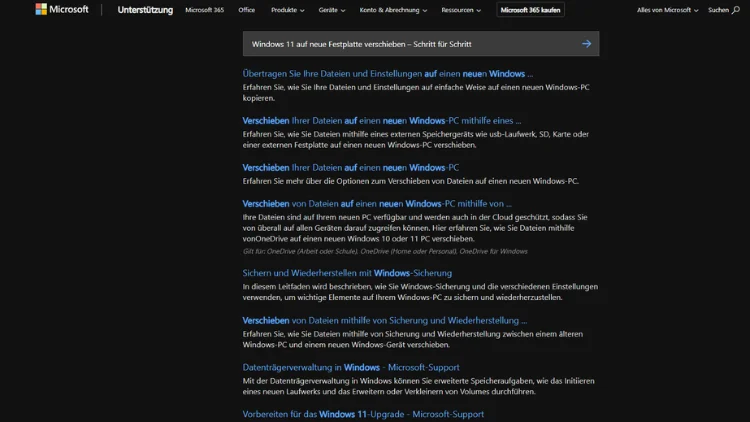Submit search with the arrow icon

coord(586,44)
